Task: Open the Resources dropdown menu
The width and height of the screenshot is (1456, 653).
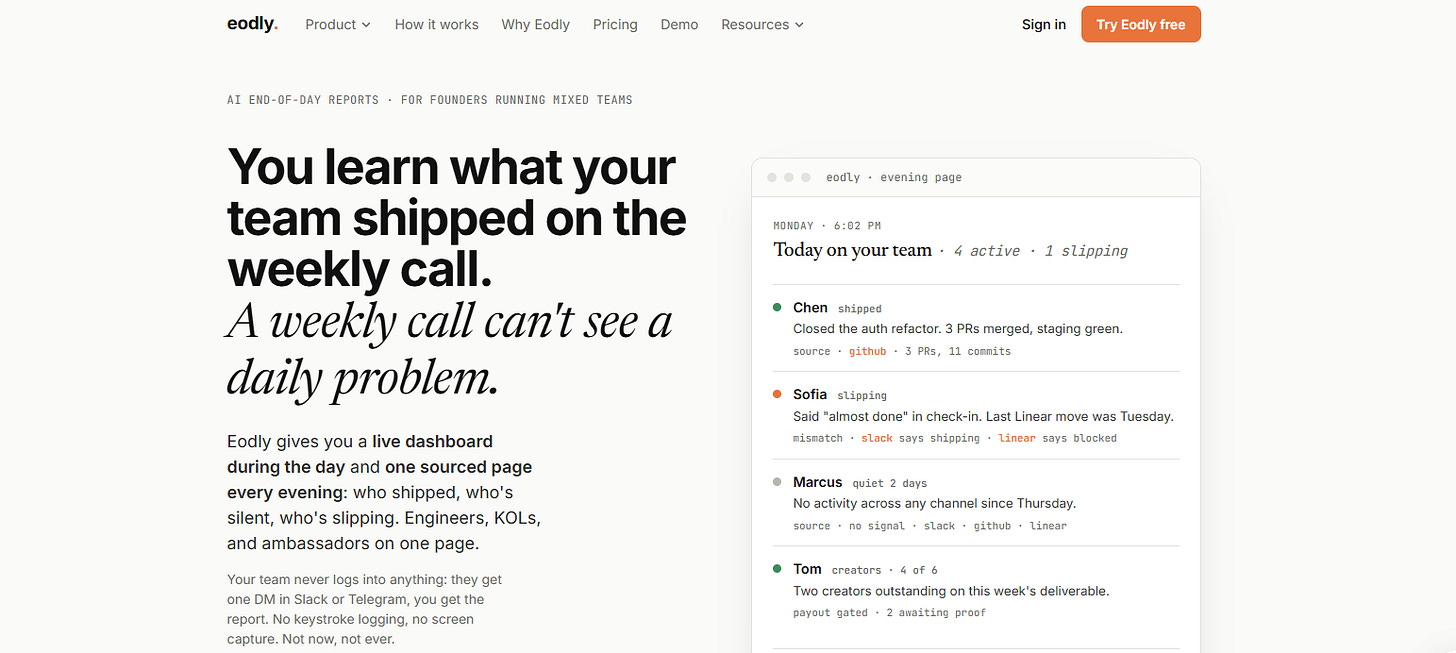Action: pos(762,24)
